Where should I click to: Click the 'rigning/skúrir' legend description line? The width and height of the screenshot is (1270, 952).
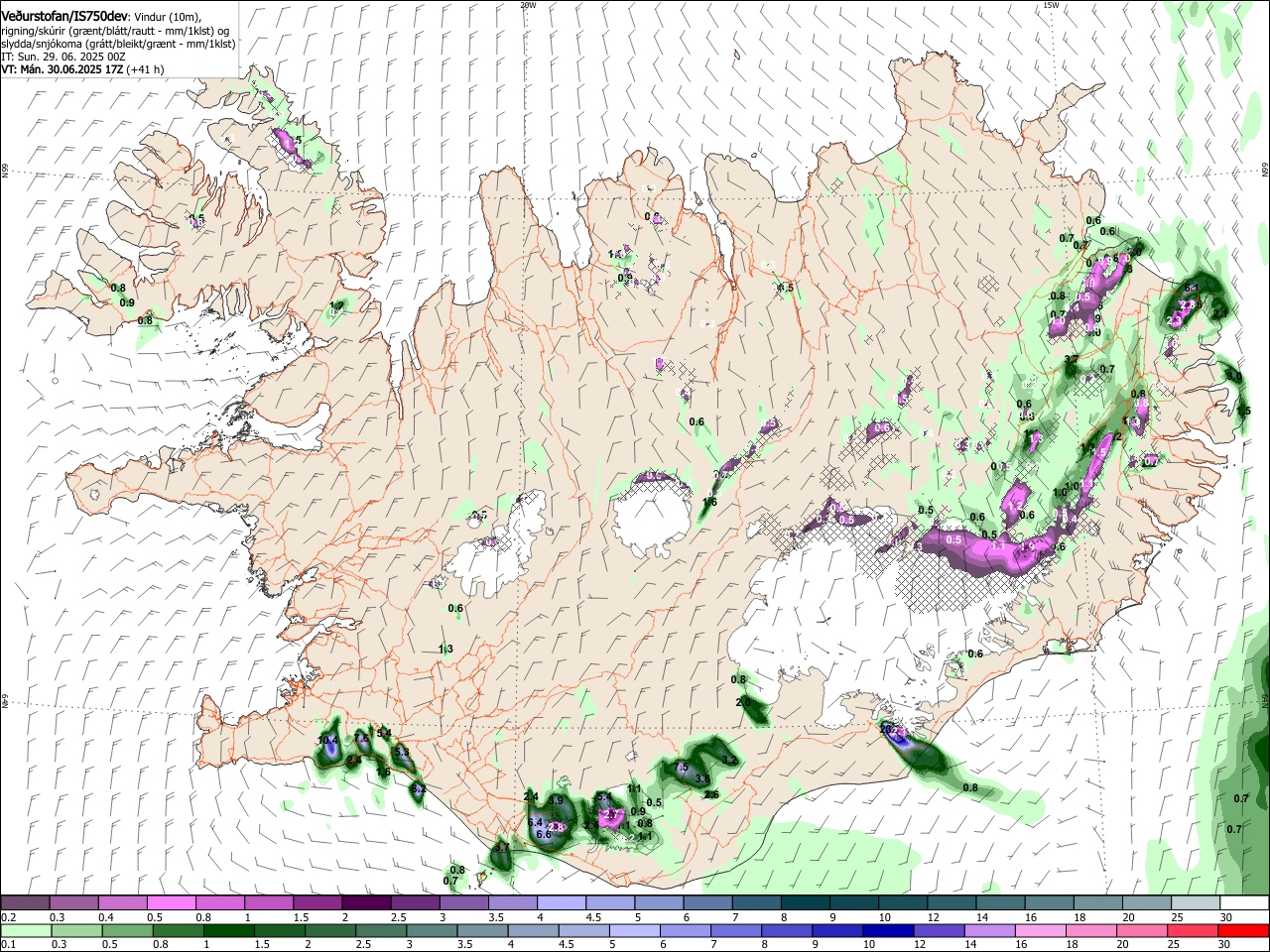point(117,31)
